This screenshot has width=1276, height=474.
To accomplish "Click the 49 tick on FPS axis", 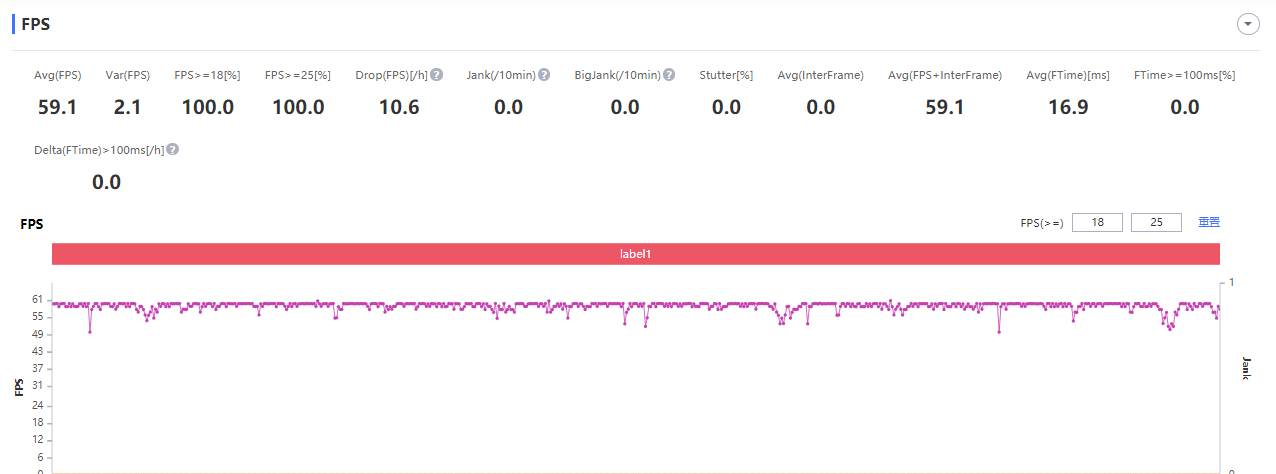I will [36, 334].
